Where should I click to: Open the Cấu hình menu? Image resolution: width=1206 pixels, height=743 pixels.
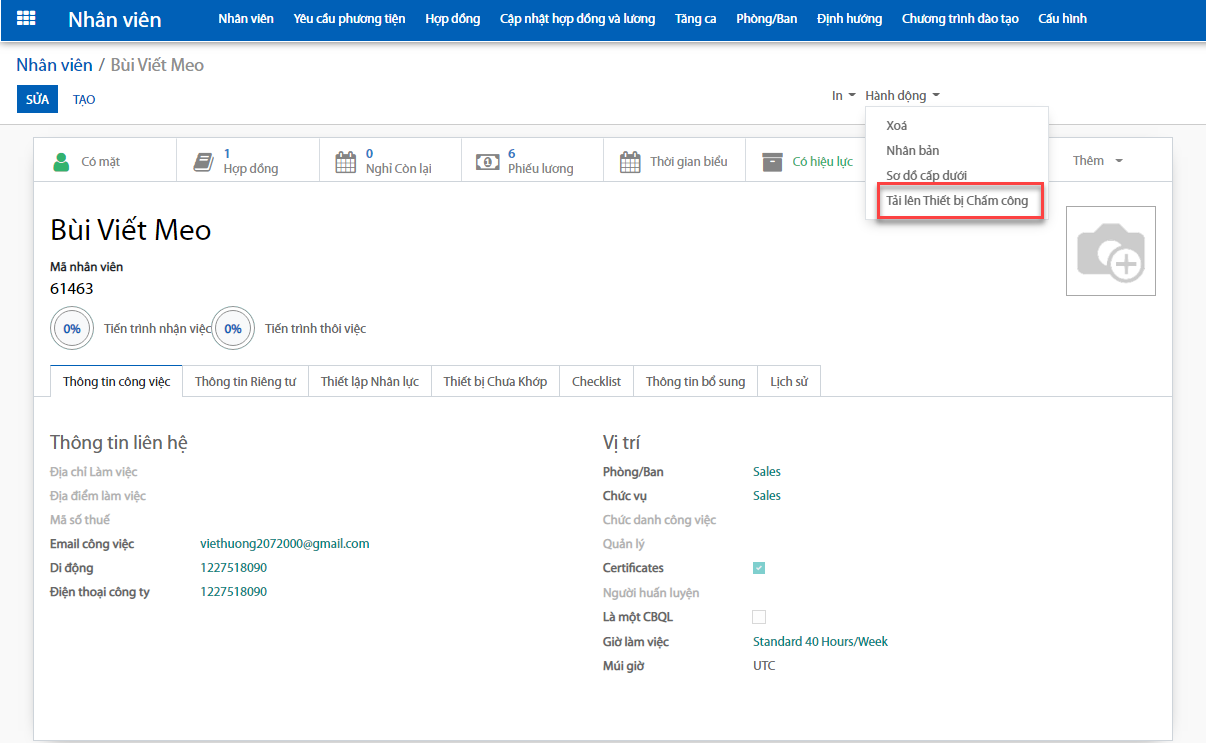click(1062, 19)
